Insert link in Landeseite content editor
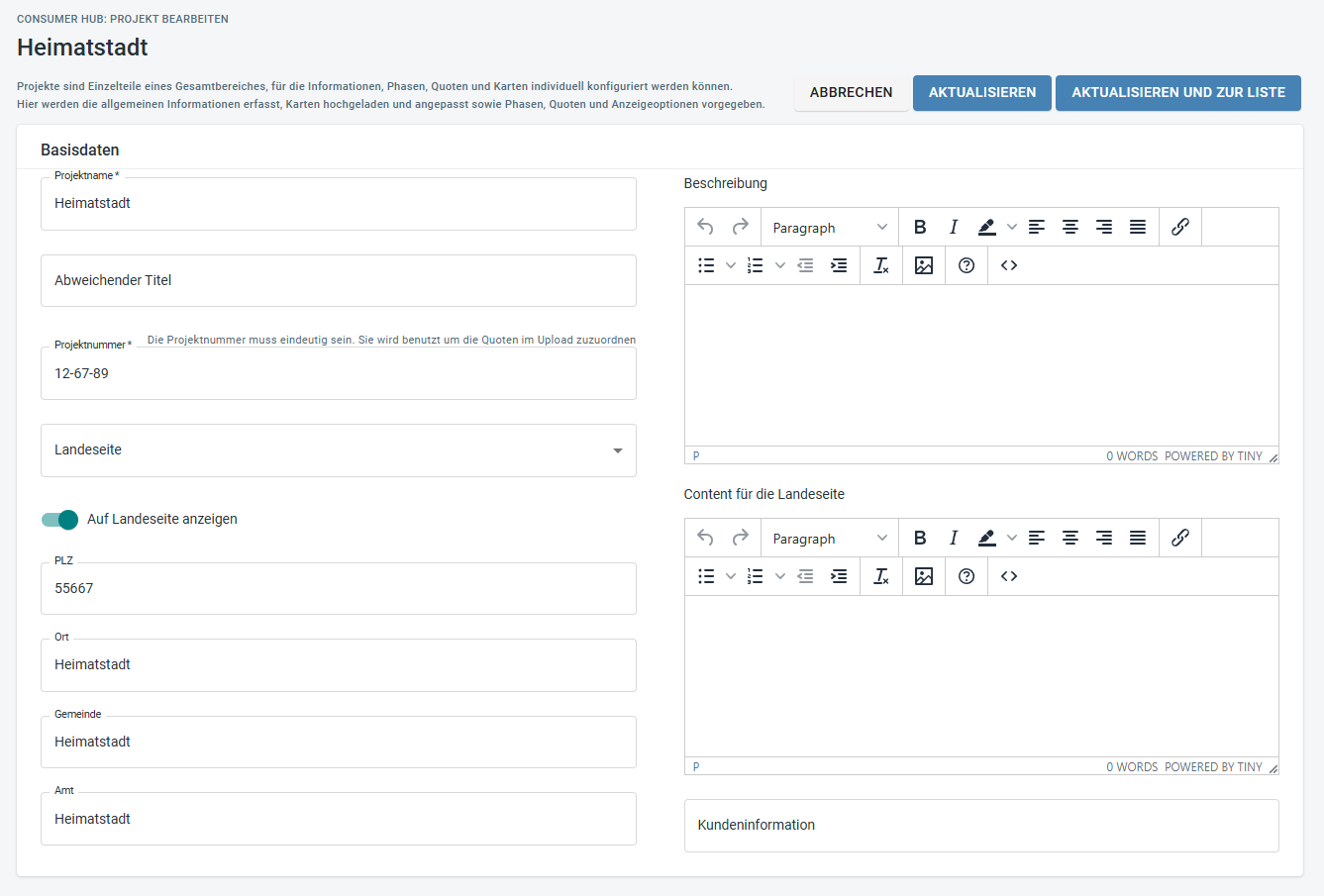The height and width of the screenshot is (896, 1324). [x=1179, y=538]
